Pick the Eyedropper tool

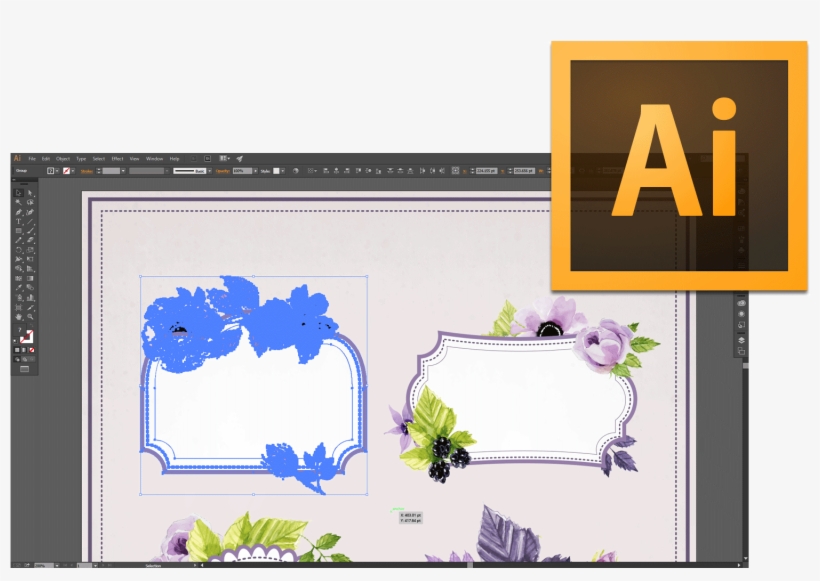[x=18, y=287]
